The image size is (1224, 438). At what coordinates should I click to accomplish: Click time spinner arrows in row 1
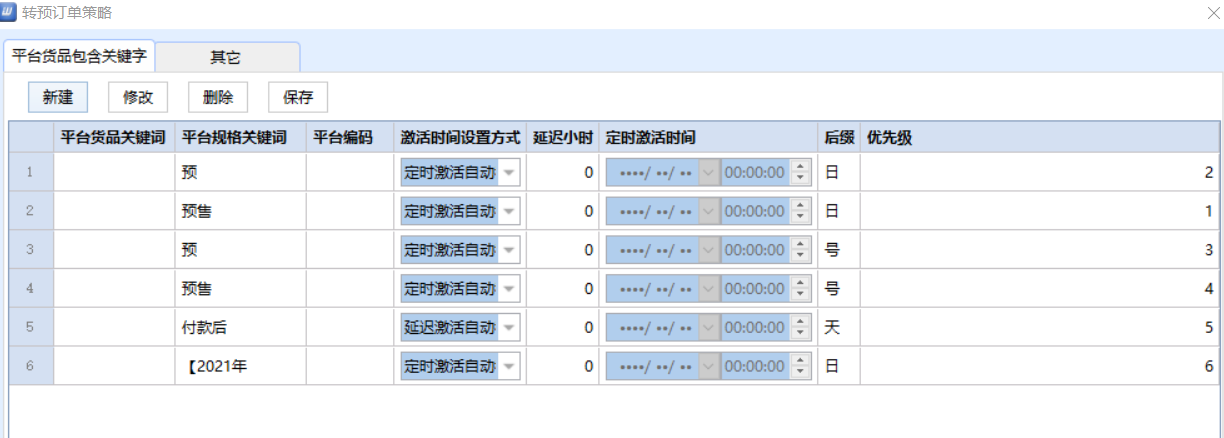[800, 173]
